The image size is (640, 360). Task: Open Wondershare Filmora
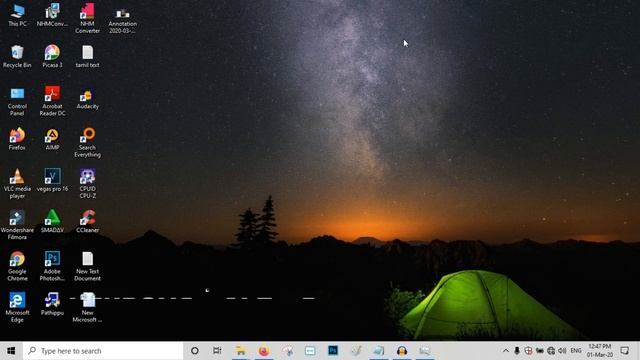click(17, 225)
